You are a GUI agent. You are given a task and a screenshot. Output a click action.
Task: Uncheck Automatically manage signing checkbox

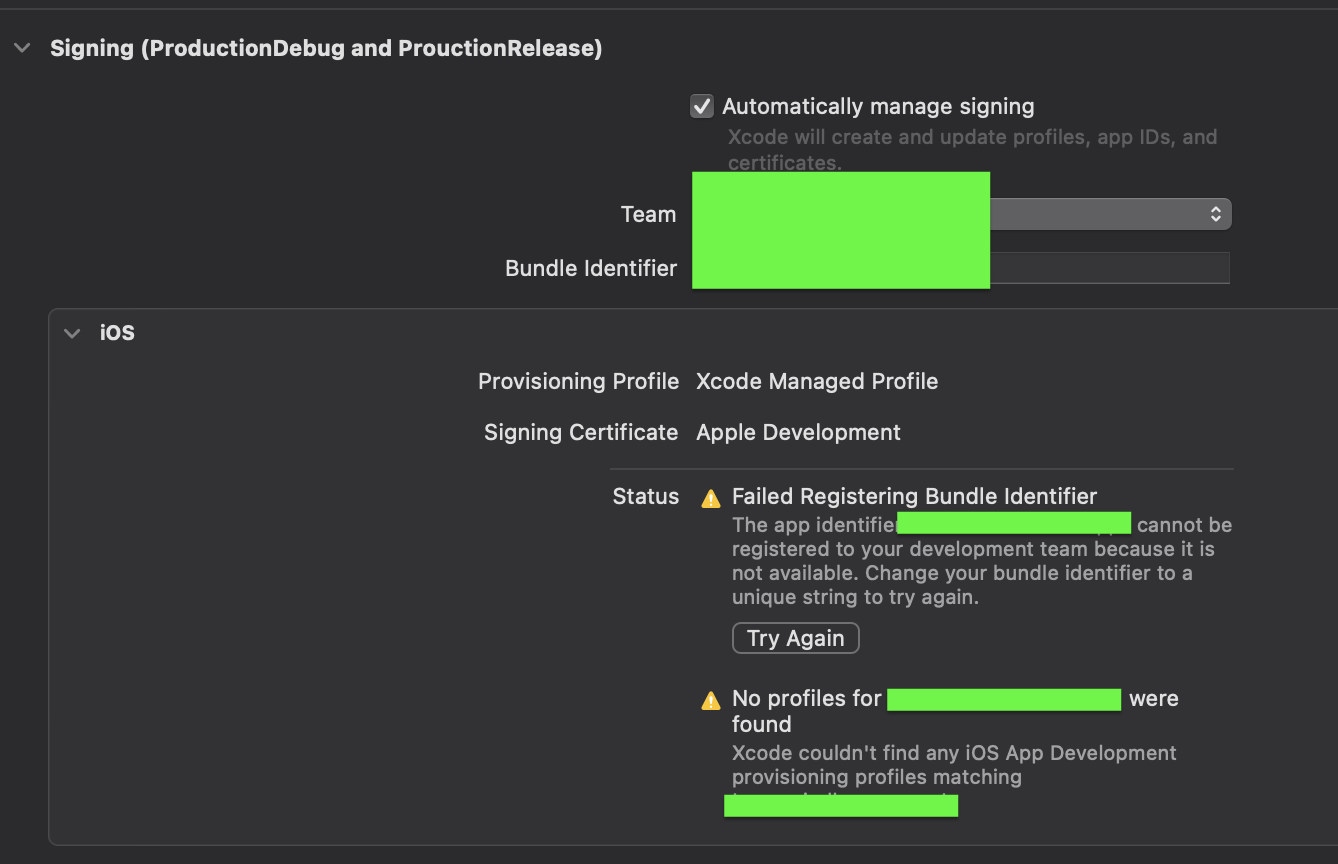coord(702,106)
